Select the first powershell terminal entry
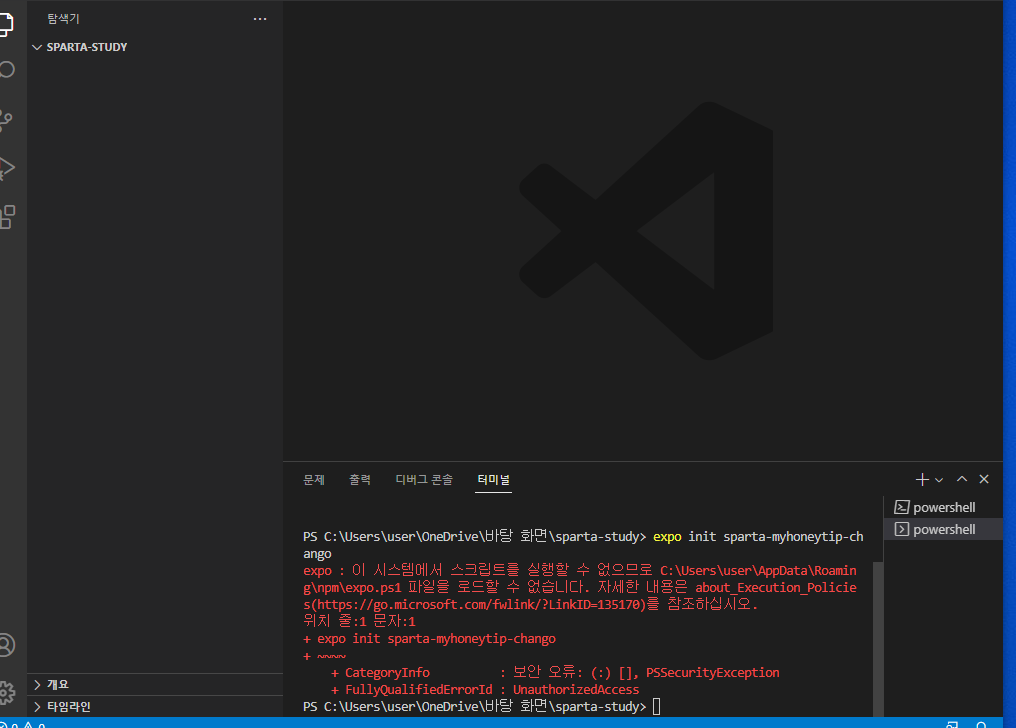 click(943, 507)
